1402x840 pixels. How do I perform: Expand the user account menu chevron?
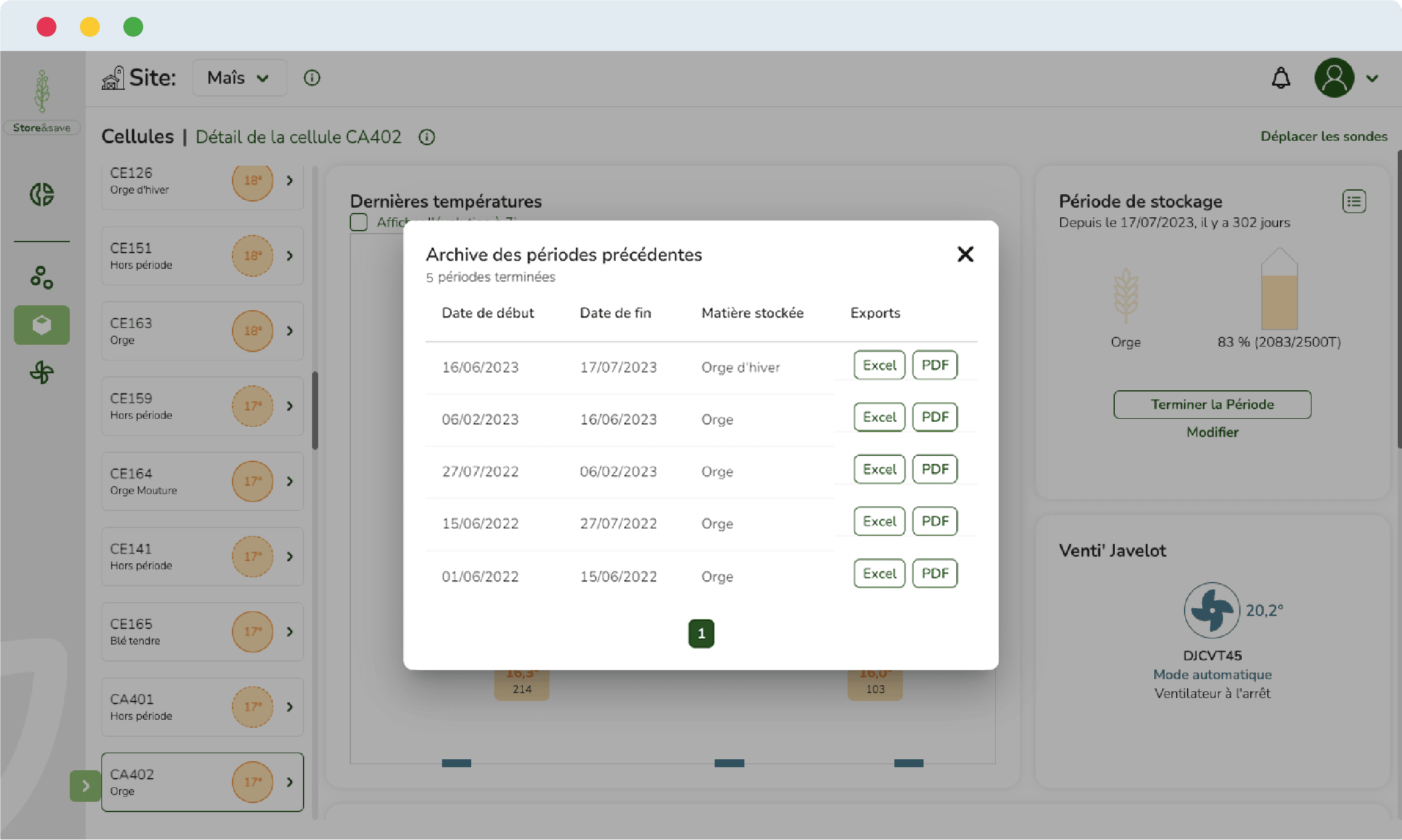click(x=1372, y=78)
